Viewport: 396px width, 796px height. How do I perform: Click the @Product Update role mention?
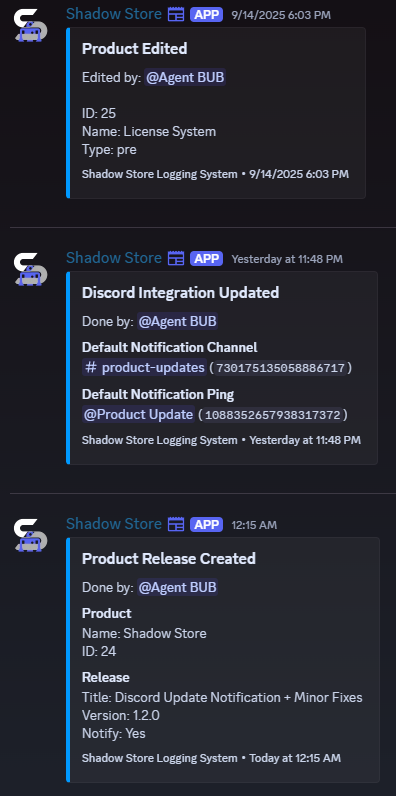tap(139, 414)
